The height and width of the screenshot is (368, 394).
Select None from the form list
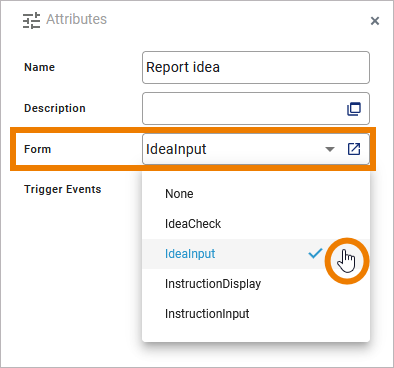(x=256, y=194)
